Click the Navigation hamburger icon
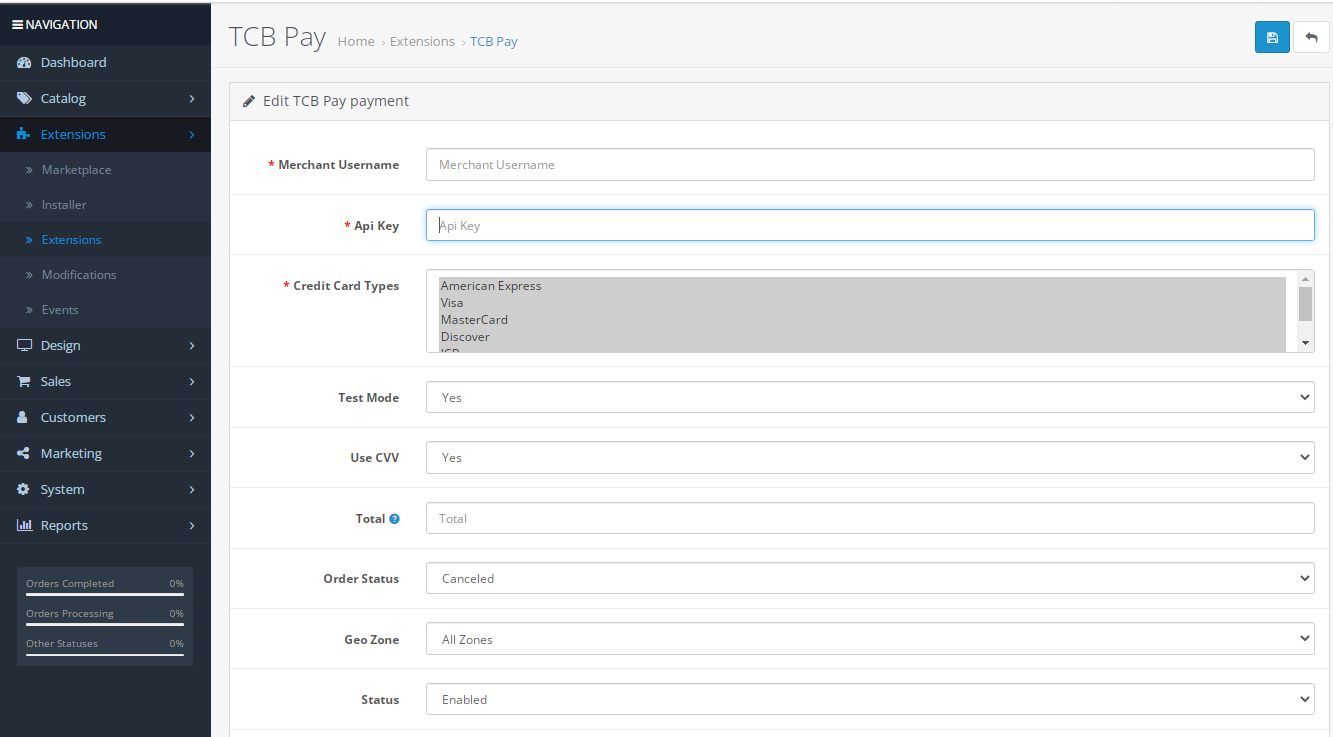This screenshot has height=737, width=1333. pyautogui.click(x=17, y=24)
